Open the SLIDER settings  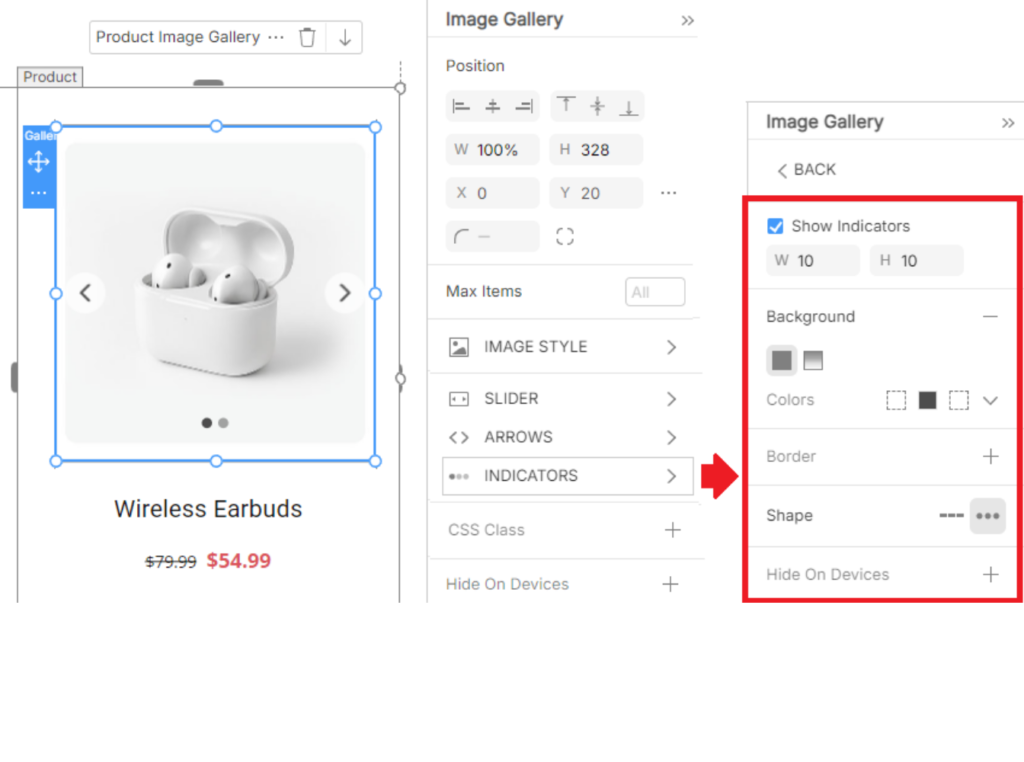(x=567, y=399)
